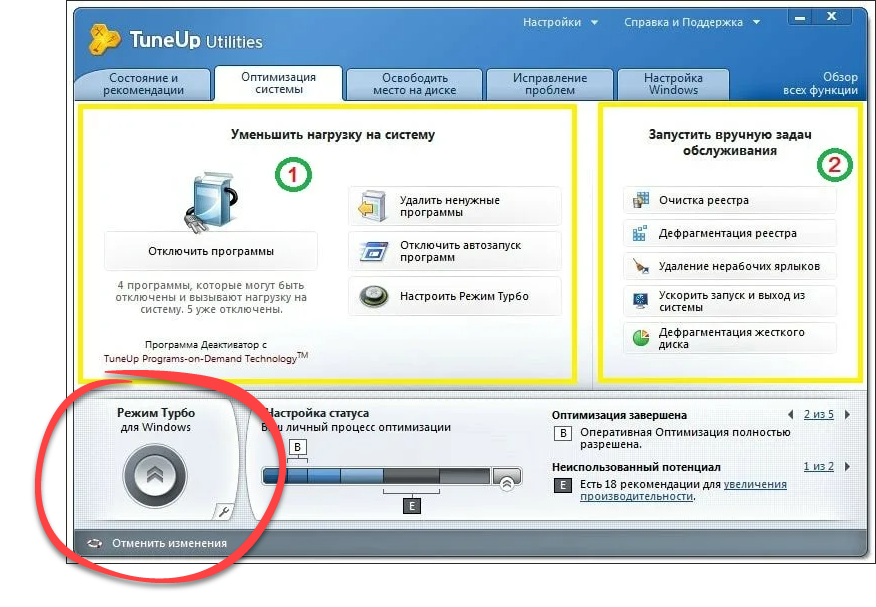The width and height of the screenshot is (876, 607).
Task: Show next Неиспользованный потенциал item
Action: tap(848, 466)
